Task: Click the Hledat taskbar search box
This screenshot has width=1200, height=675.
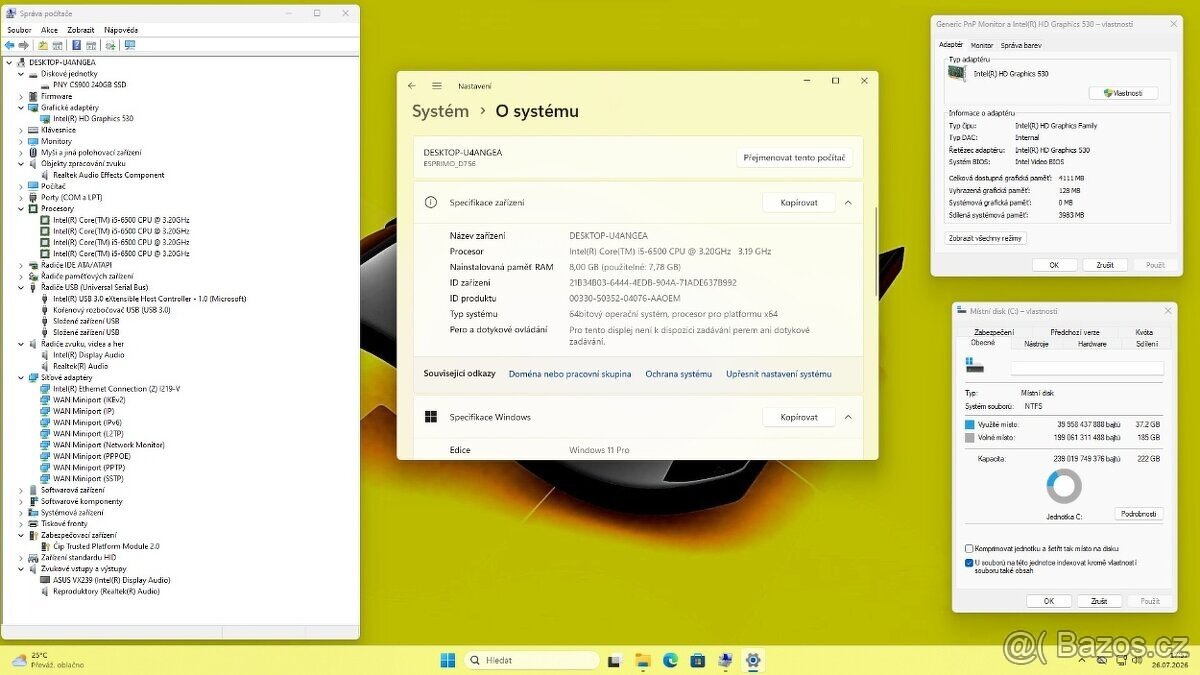Action: point(531,660)
